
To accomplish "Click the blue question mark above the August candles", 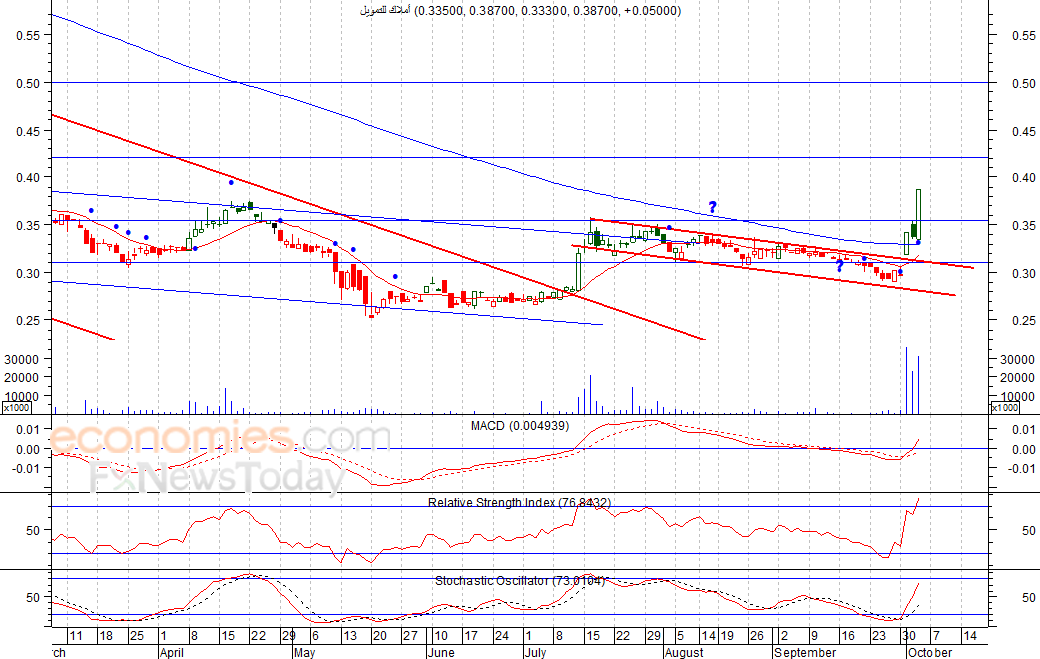I will pyautogui.click(x=712, y=208).
